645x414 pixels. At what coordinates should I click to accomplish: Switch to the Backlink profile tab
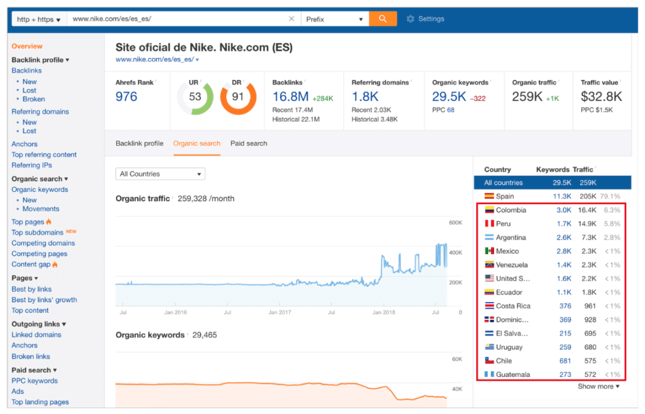point(139,144)
